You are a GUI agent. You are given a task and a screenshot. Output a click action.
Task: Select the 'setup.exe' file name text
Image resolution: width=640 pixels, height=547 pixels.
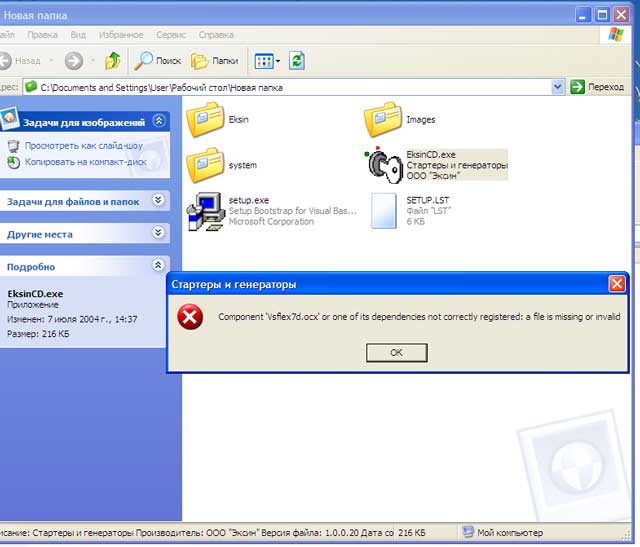(249, 200)
